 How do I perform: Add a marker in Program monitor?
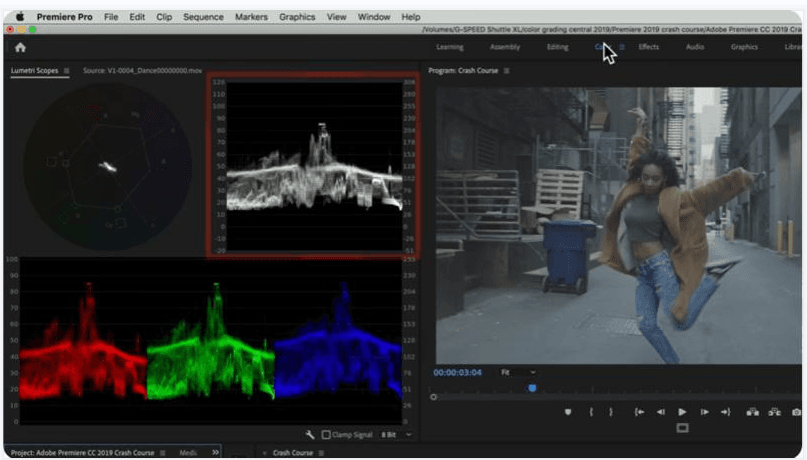[568, 412]
